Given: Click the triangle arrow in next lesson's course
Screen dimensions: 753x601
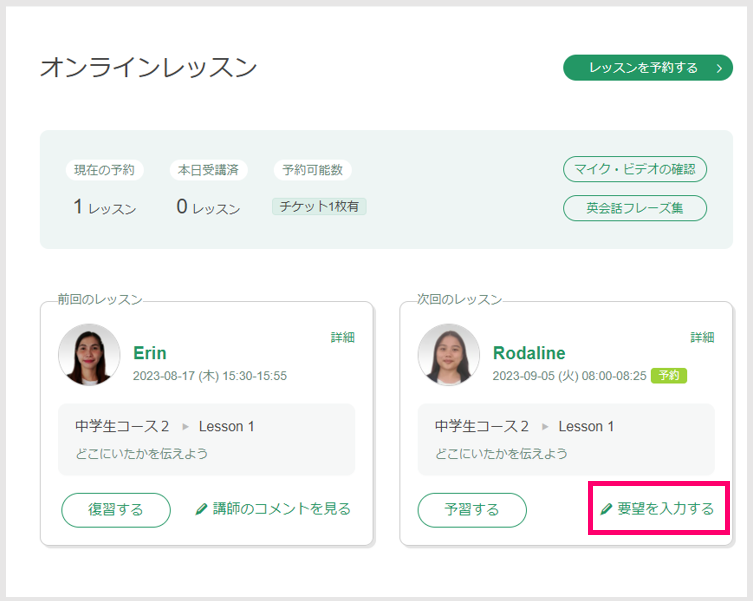Looking at the screenshot, I should pos(545,427).
